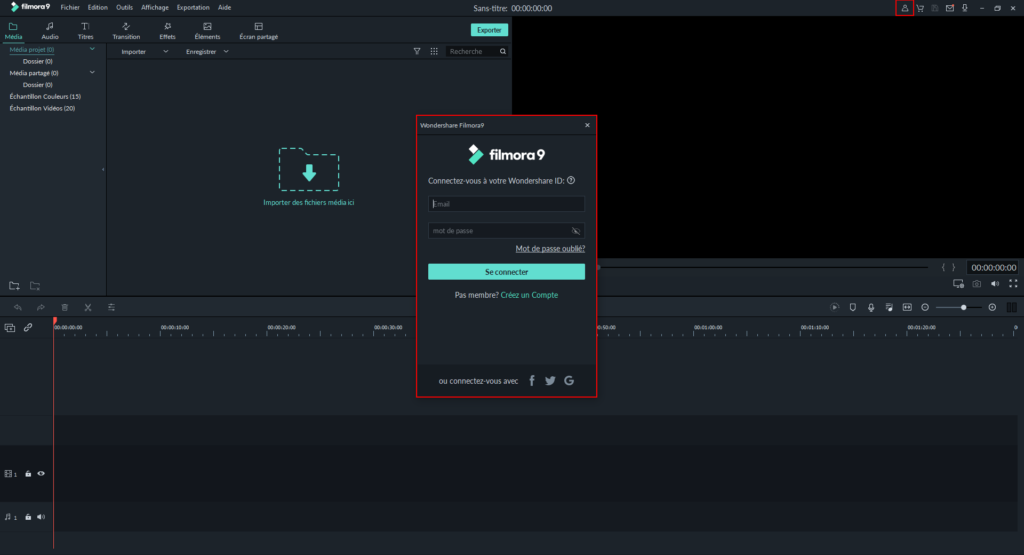This screenshot has height=555, width=1024.
Task: Click the render preview icon
Action: [x=834, y=307]
